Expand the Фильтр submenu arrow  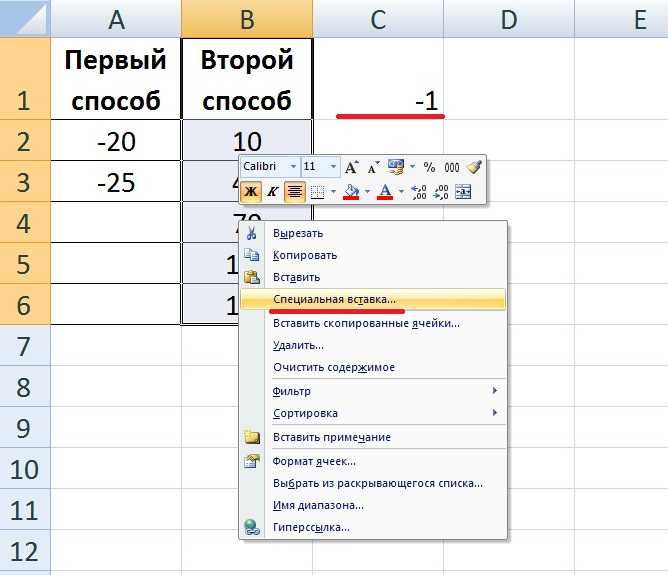pos(495,391)
